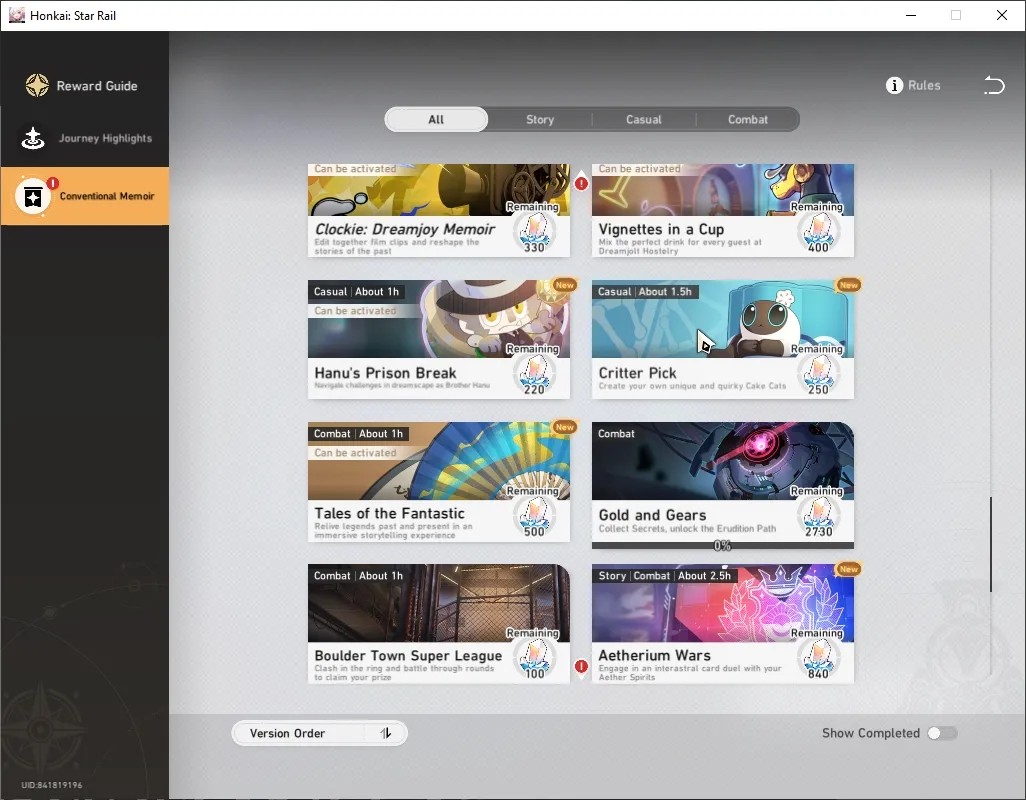Toggle the Show Completed switch
Viewport: 1026px width, 800px height.
pyautogui.click(x=942, y=733)
